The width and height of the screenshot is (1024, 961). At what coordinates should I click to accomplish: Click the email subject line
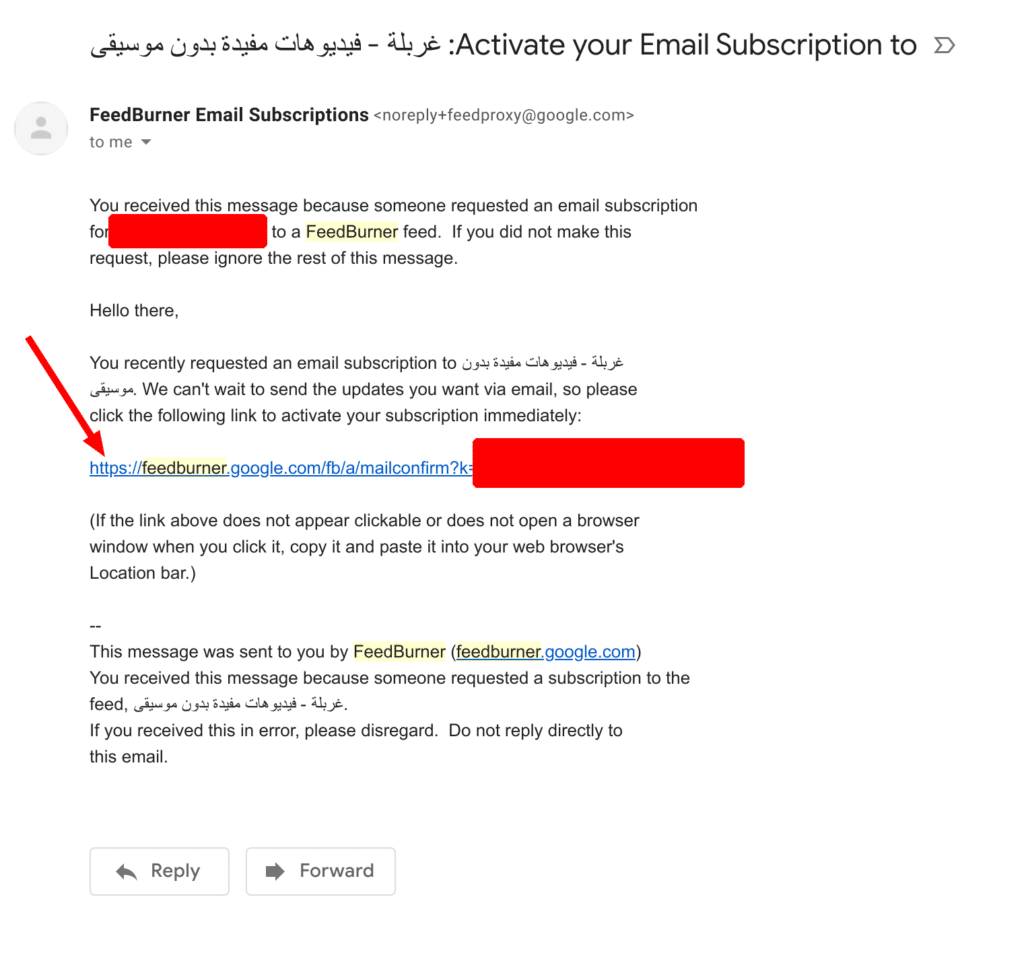click(x=503, y=46)
